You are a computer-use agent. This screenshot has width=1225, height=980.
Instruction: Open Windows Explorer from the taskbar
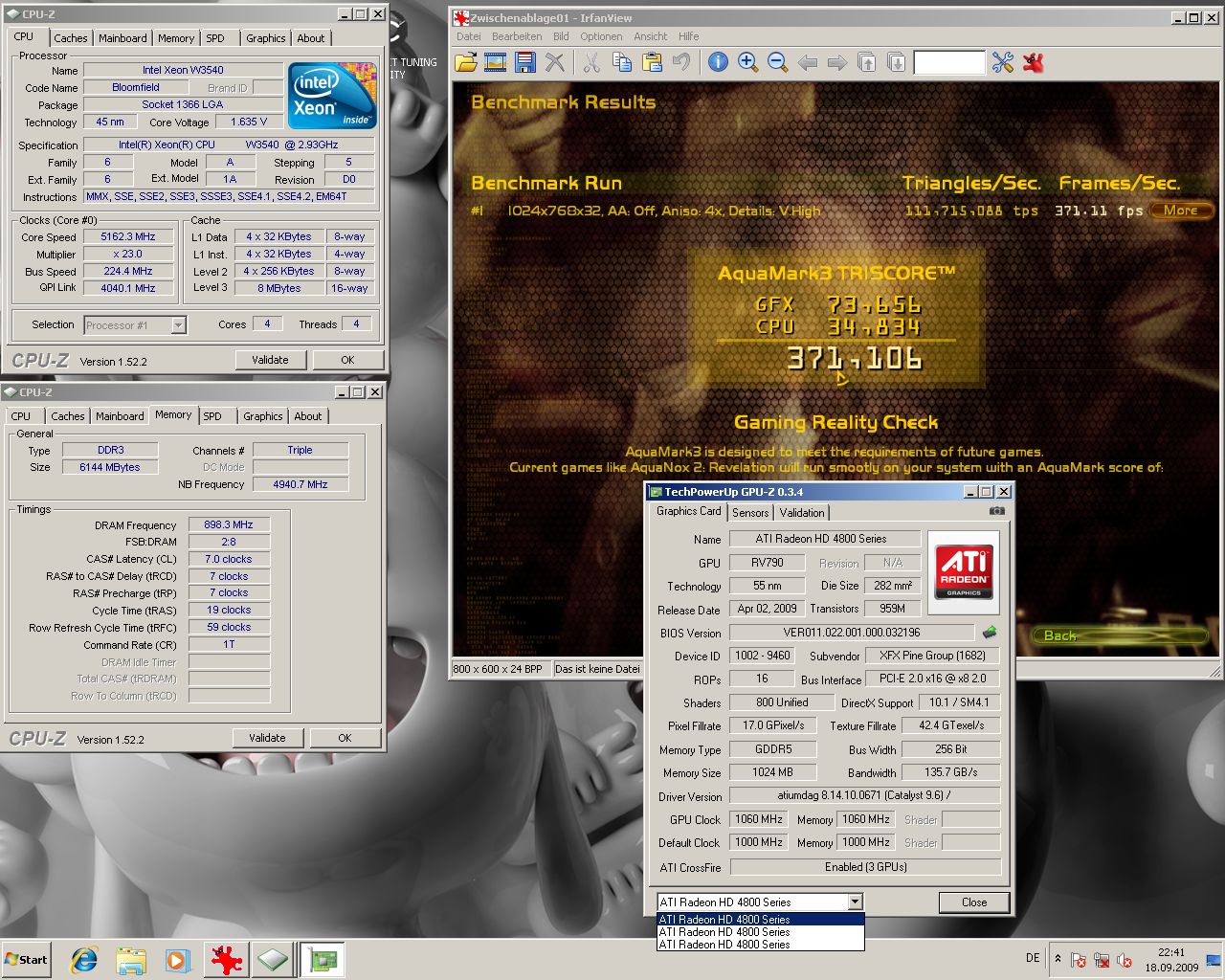pos(131,960)
